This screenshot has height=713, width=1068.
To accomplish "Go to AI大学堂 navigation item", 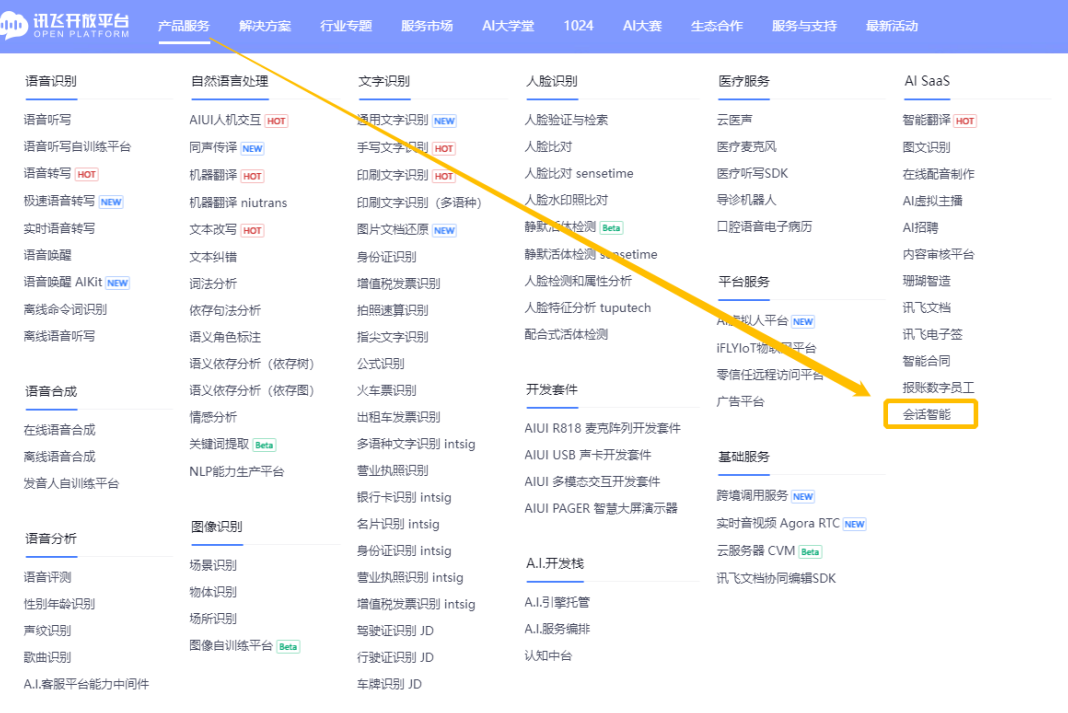I will pyautogui.click(x=508, y=26).
